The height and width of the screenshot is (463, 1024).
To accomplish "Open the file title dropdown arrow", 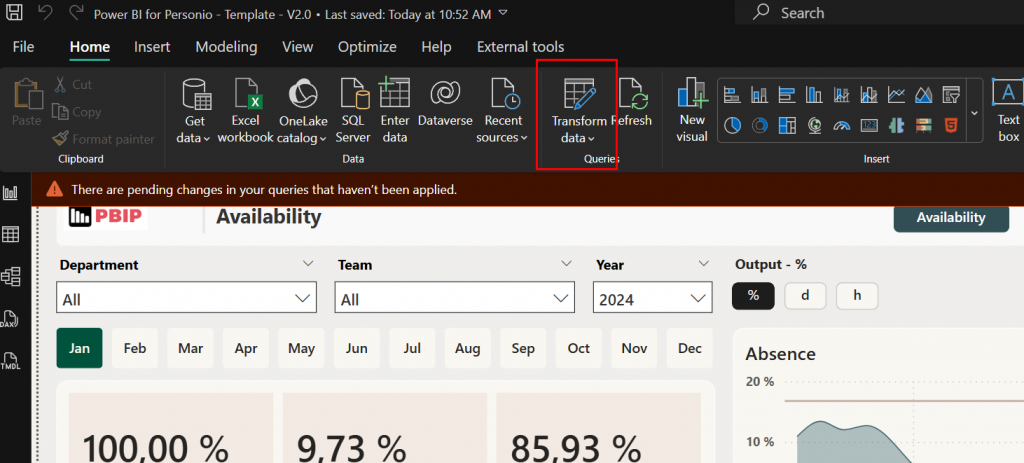I will pyautogui.click(x=502, y=13).
